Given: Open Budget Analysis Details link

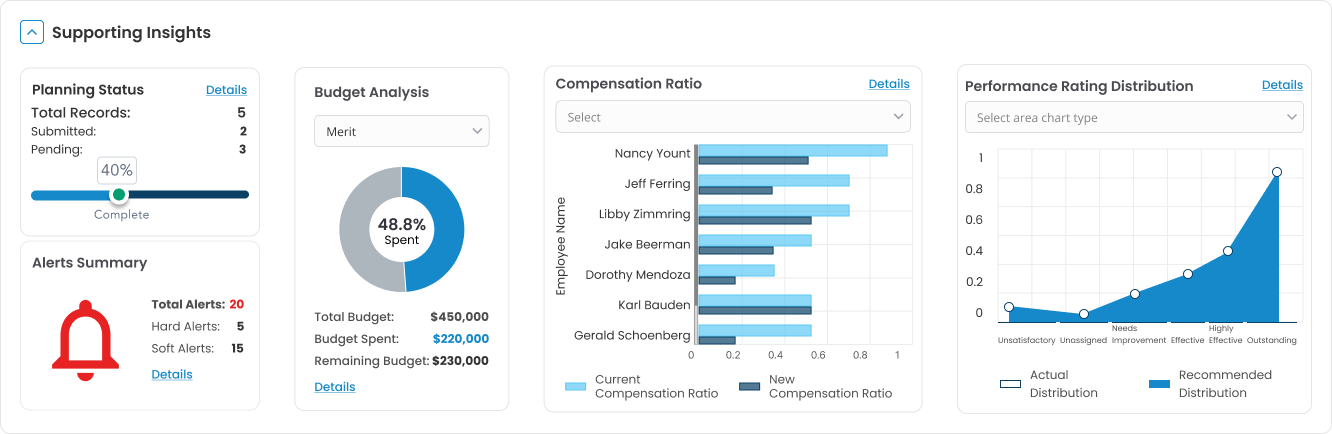Looking at the screenshot, I should click(335, 387).
